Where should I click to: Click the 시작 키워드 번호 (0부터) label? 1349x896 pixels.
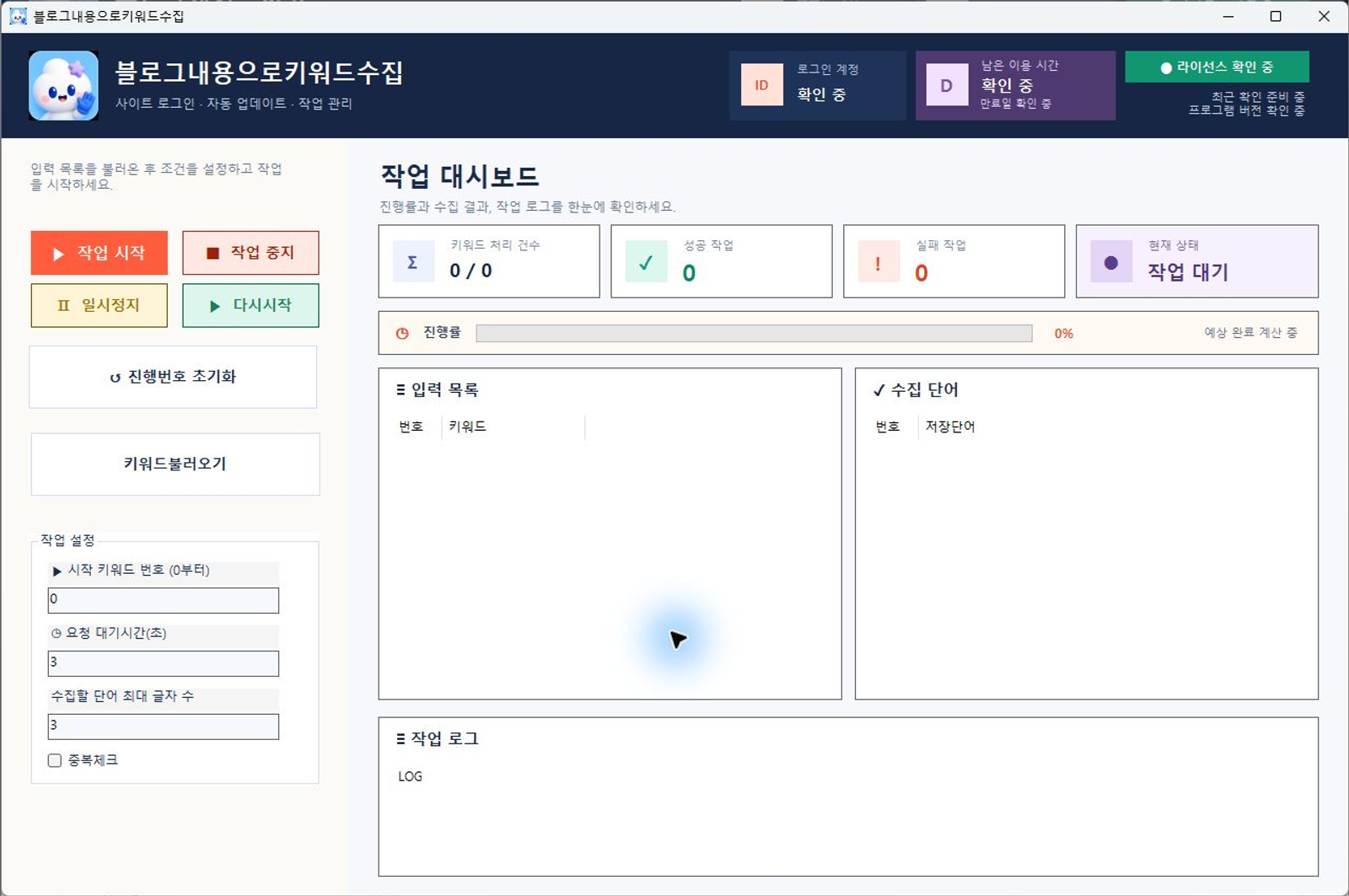point(131,571)
